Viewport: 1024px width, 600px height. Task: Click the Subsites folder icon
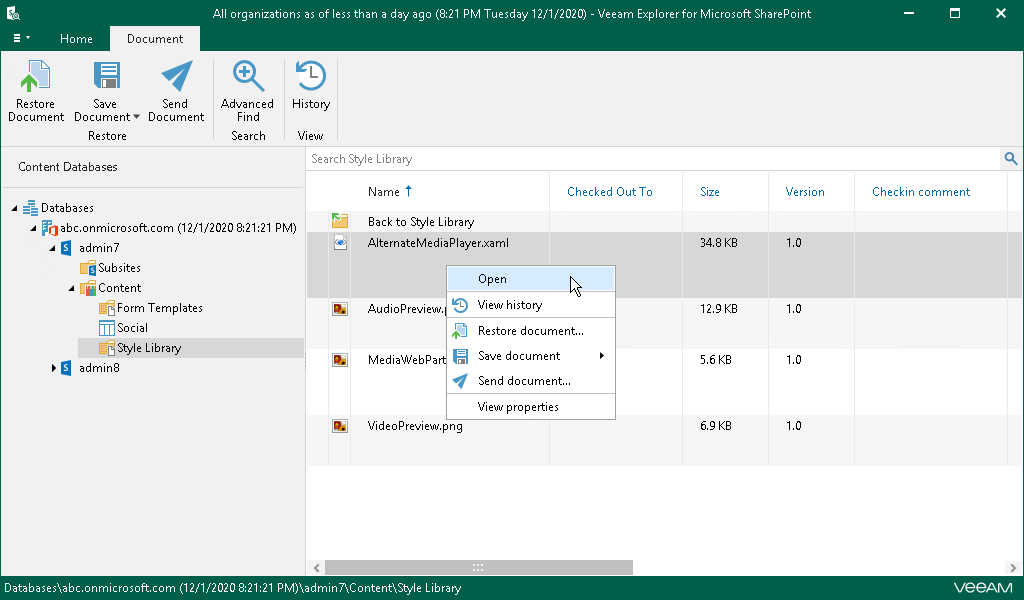coord(88,268)
